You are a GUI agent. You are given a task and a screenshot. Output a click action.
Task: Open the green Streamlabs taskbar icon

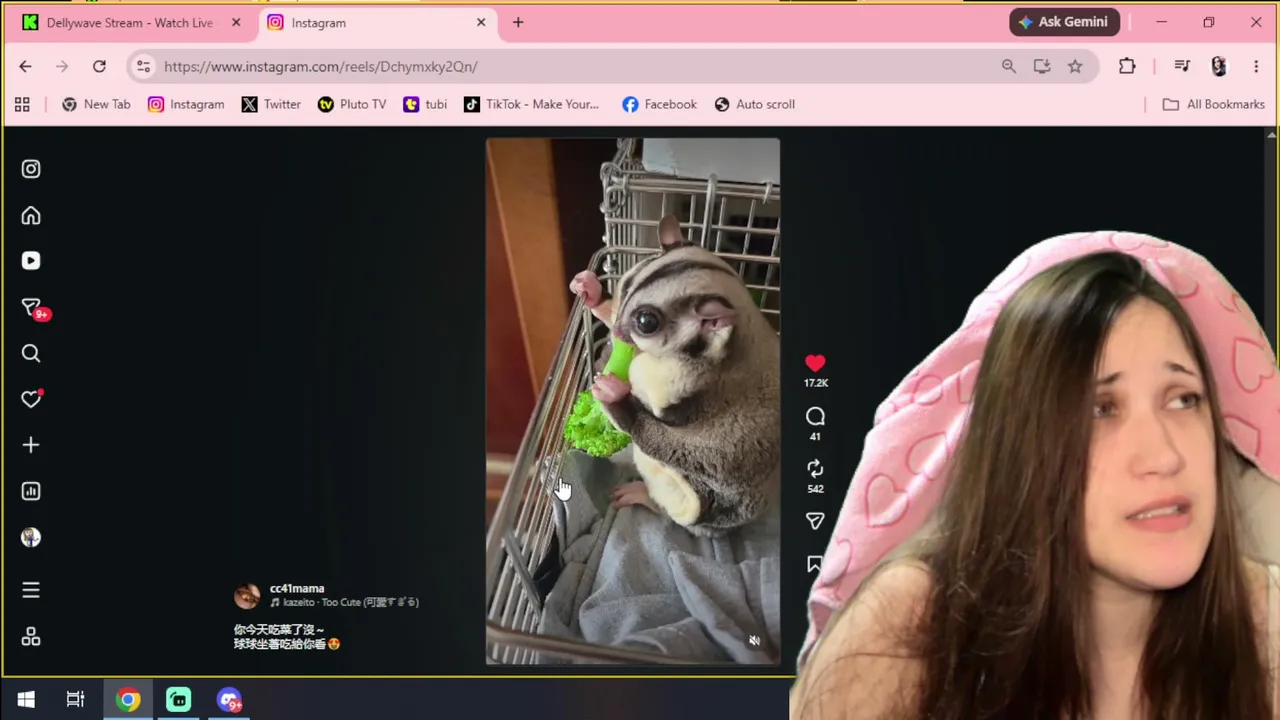(x=178, y=700)
